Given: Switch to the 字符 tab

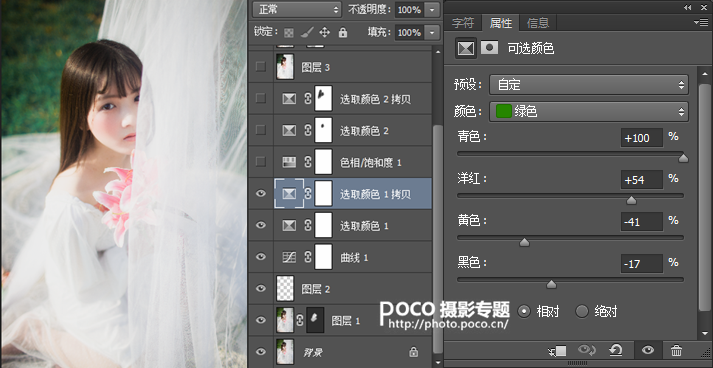Looking at the screenshot, I should (x=463, y=22).
